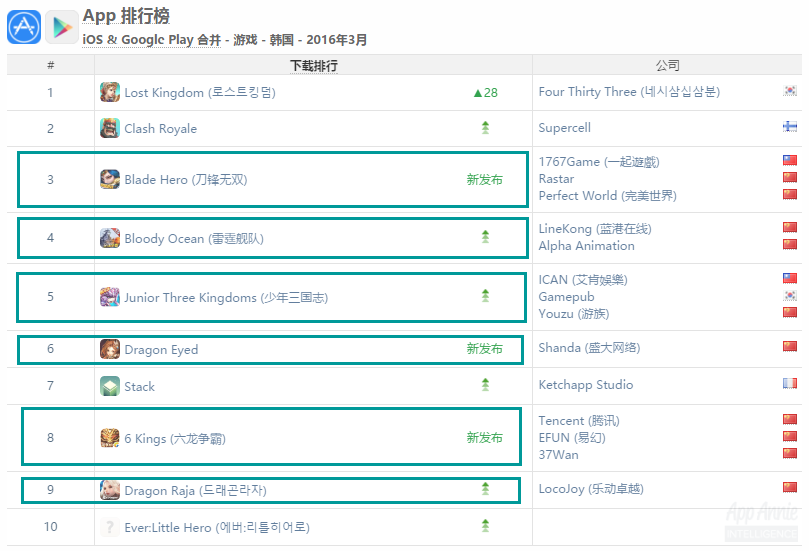Click the China flag beside Perfect World
809x551 pixels.
tap(790, 195)
